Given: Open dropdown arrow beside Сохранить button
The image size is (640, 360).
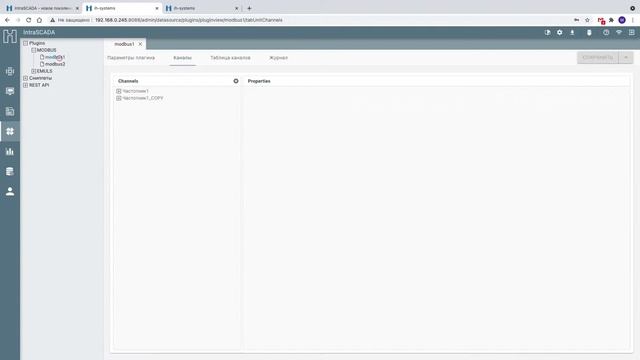Looking at the screenshot, I should coord(626,58).
